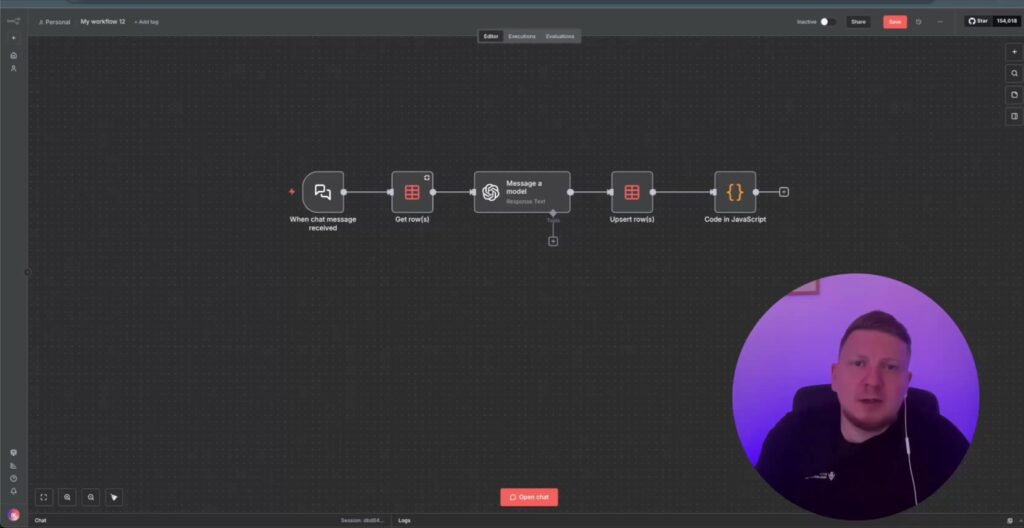
Task: Click the GitHub Star button
Action: [978, 21]
